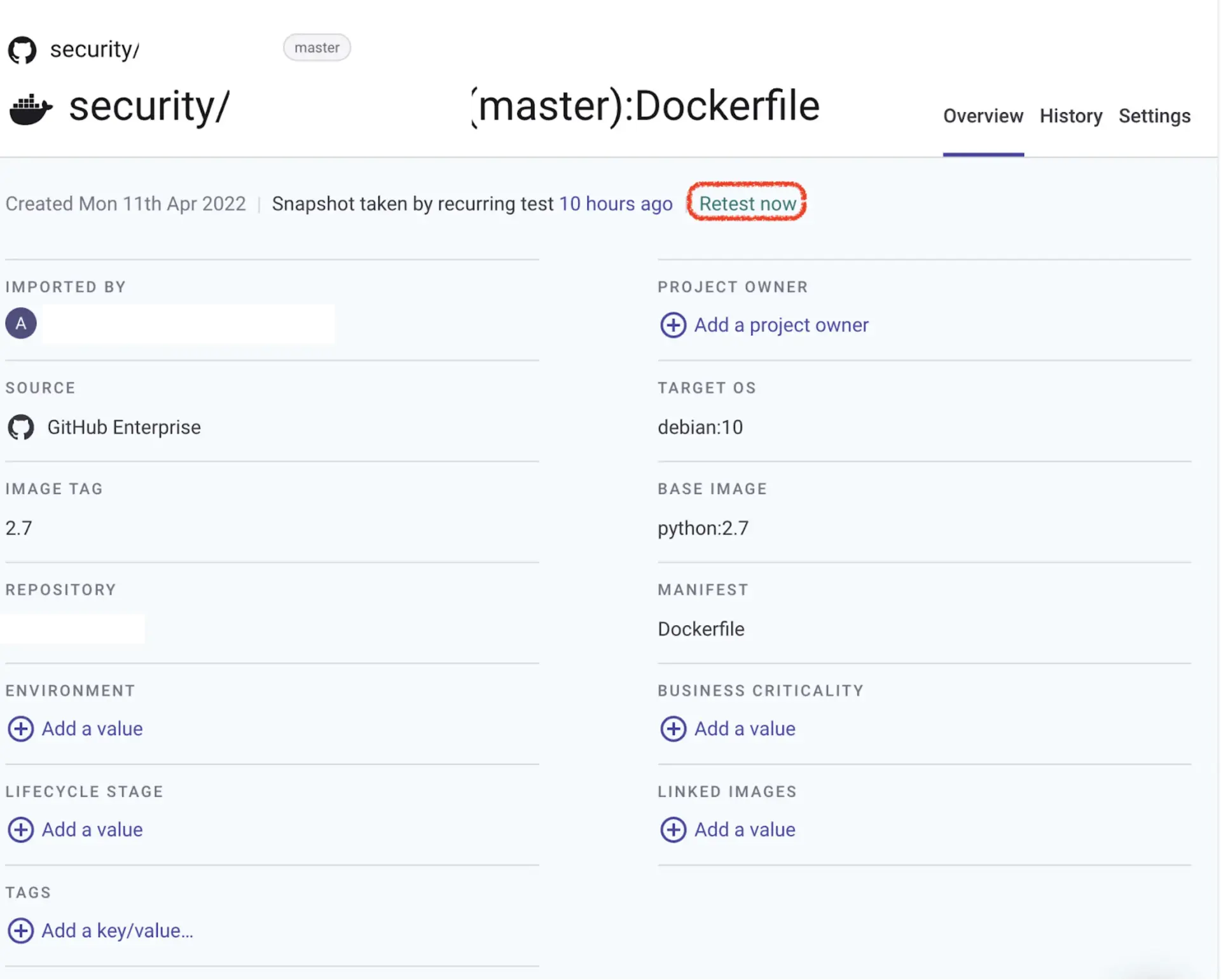Click Add a key/value text under Tags

click(117, 931)
